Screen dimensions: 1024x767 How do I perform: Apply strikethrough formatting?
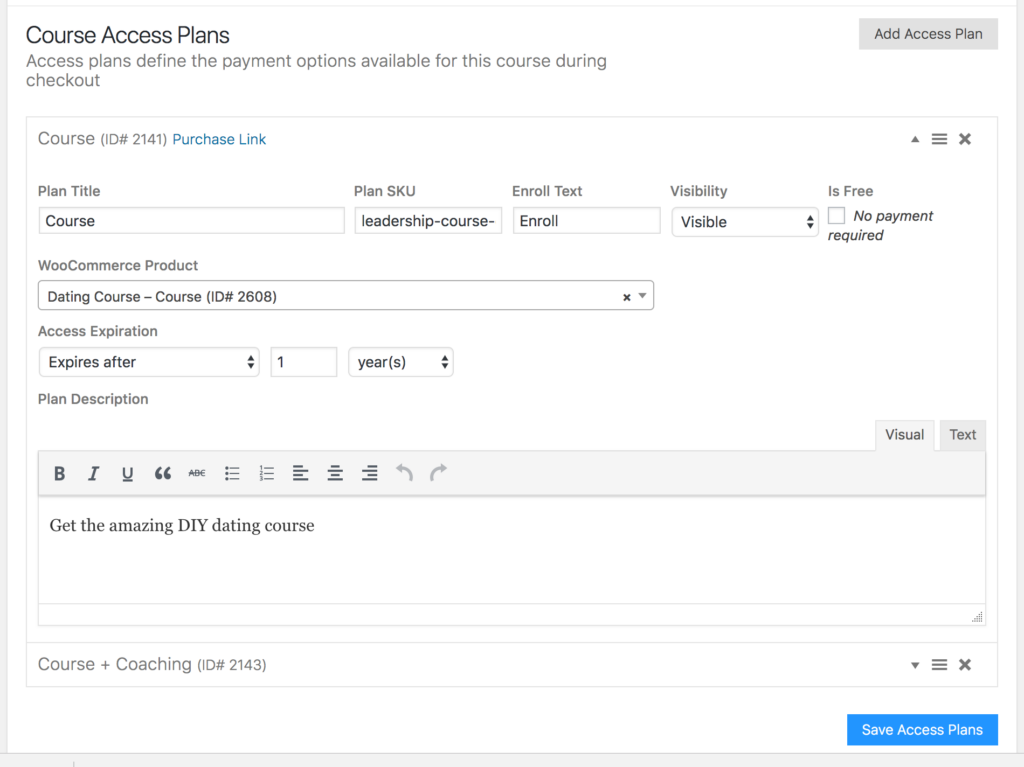tap(197, 473)
